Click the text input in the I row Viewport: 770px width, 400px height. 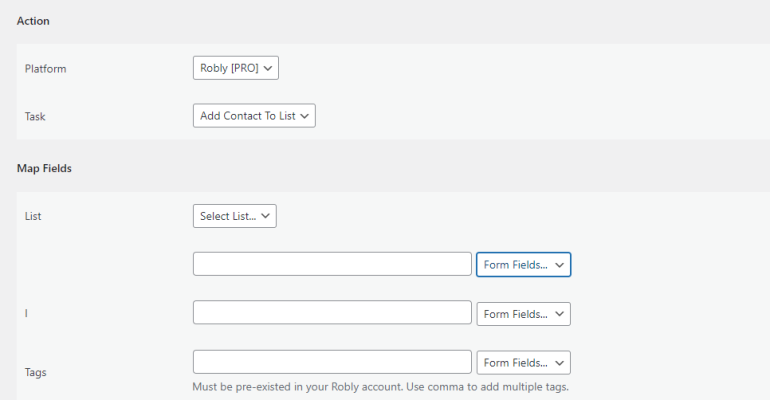332,312
